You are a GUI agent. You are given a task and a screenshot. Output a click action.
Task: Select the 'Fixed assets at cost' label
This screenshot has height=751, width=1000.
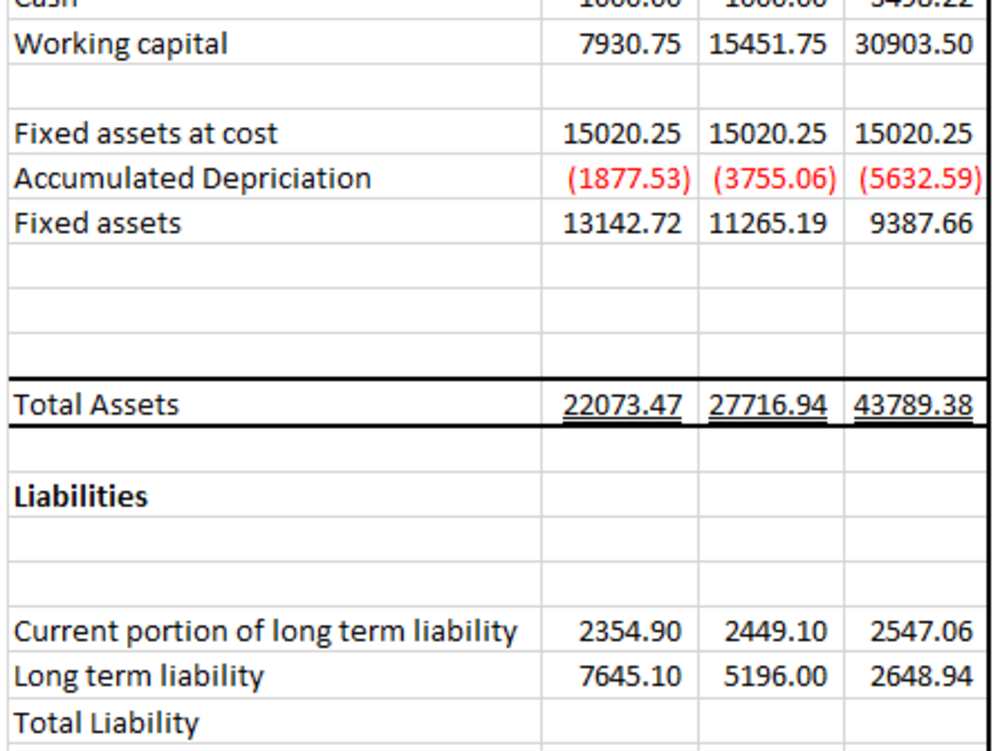(146, 134)
